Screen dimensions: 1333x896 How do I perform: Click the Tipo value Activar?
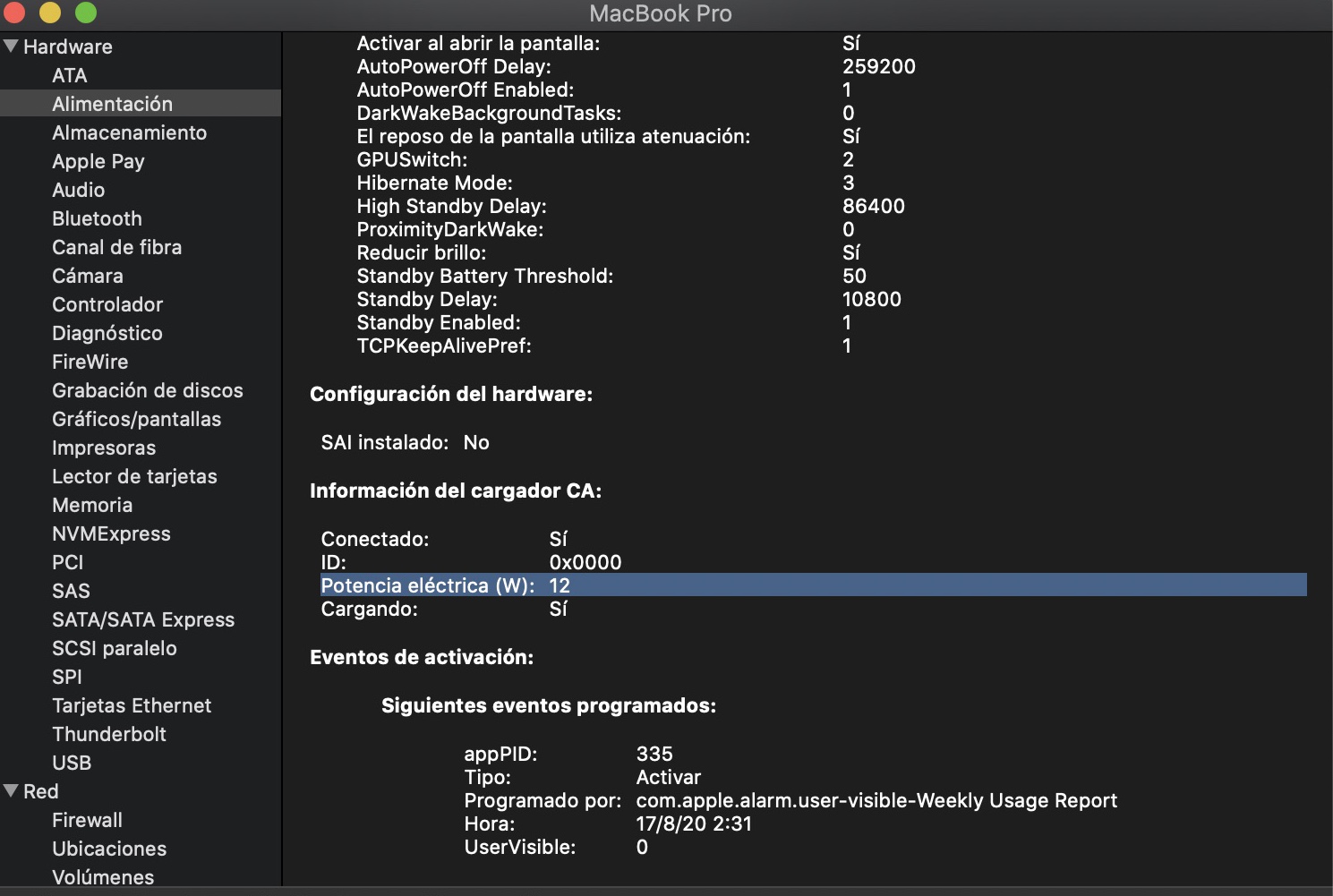click(669, 777)
